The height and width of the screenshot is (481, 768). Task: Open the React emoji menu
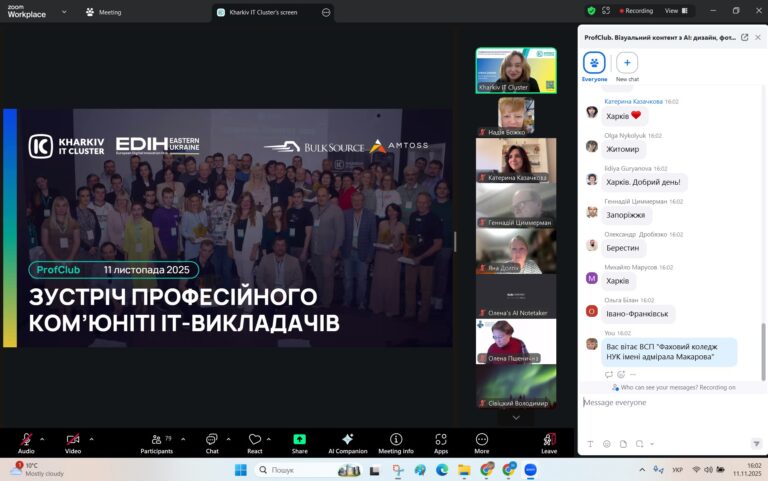255,443
